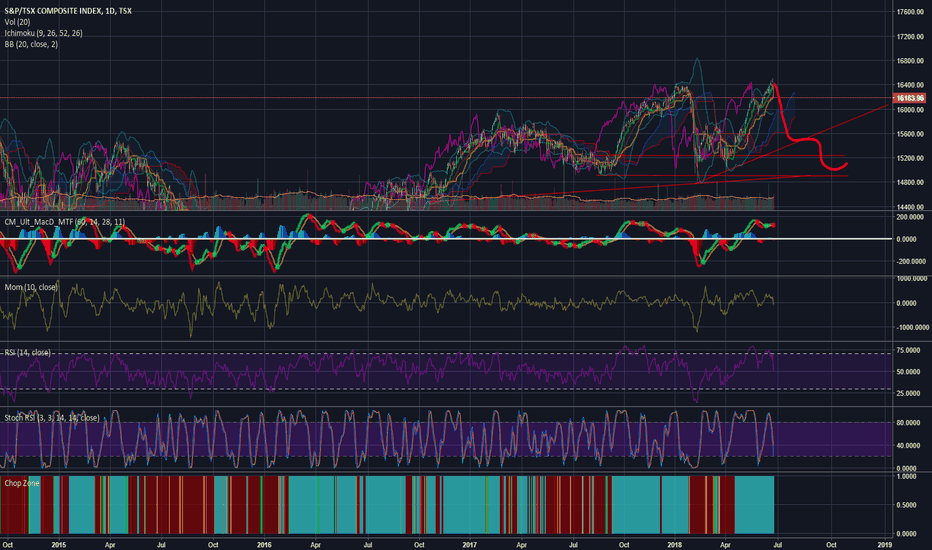Click the 15200.00 price axis label
The height and width of the screenshot is (550, 932).
click(x=911, y=159)
